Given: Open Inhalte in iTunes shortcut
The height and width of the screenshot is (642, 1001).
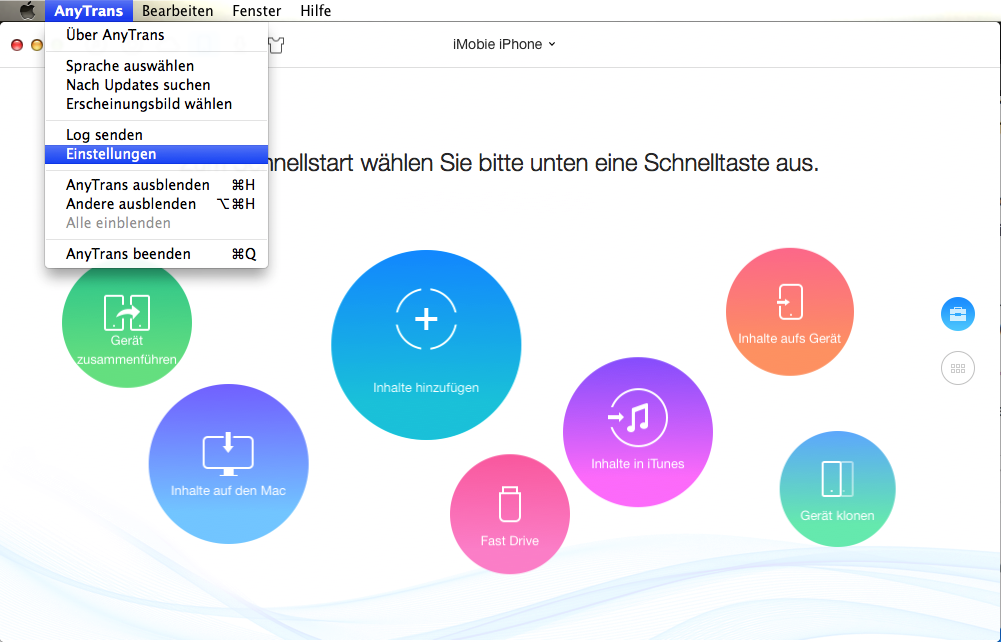Looking at the screenshot, I should click(x=638, y=432).
